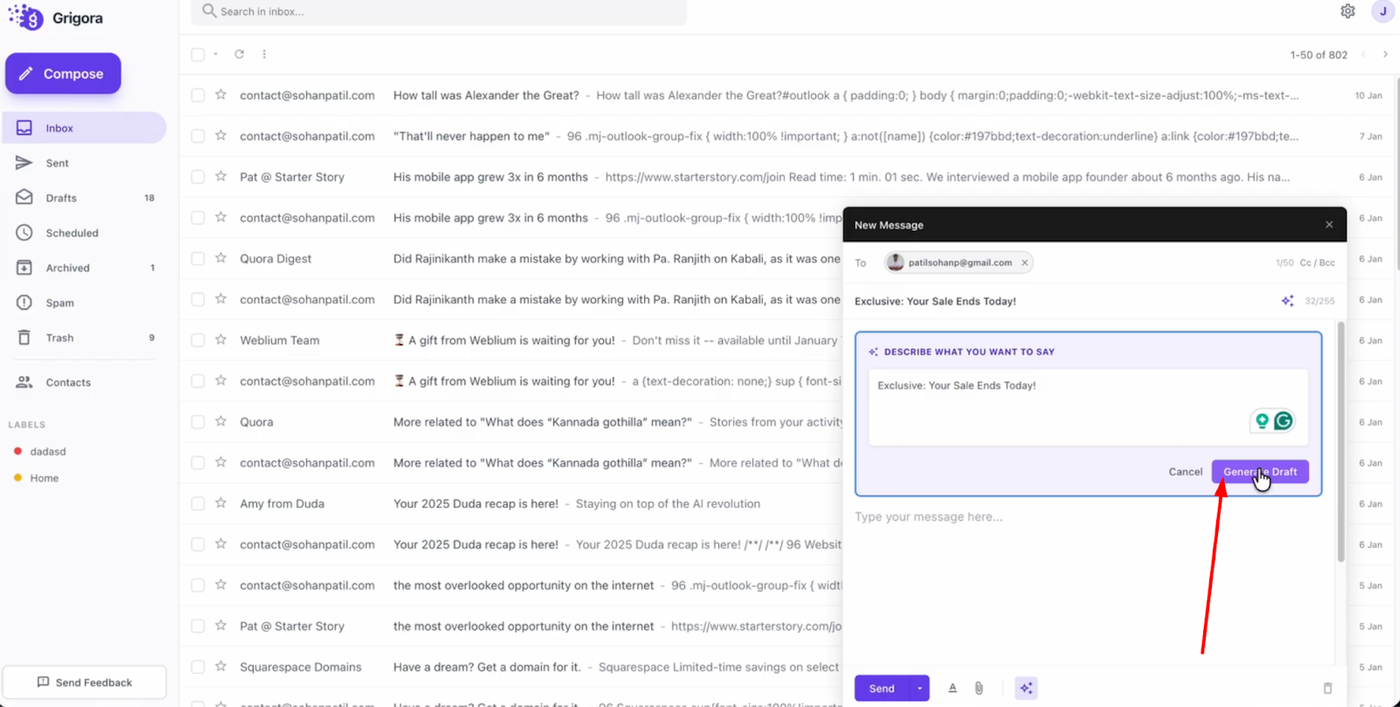Click the Grammarly icon in prompt box
The height and width of the screenshot is (707, 1400).
1283,421
